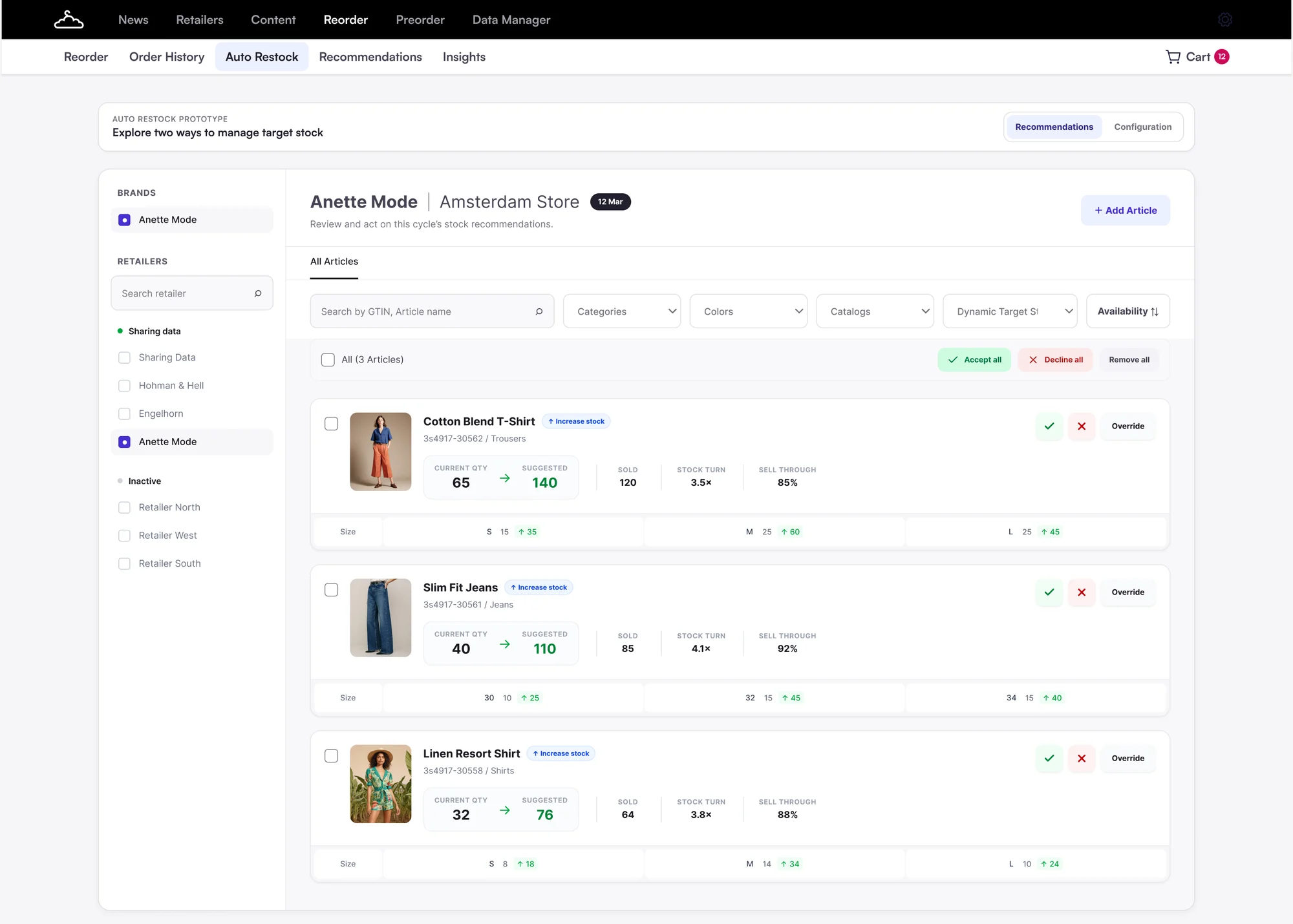Select the All (3 Articles) checkbox

[328, 360]
